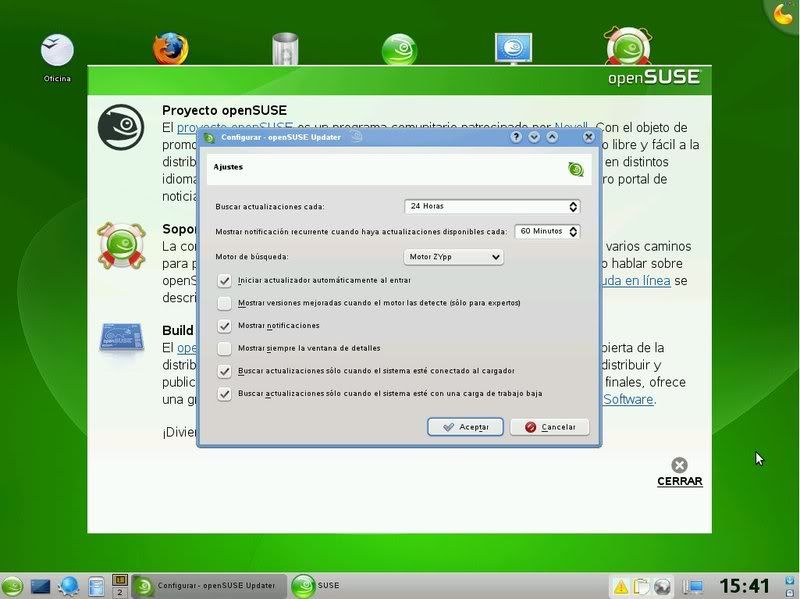Click the show desktop icon in the panel

[41, 586]
